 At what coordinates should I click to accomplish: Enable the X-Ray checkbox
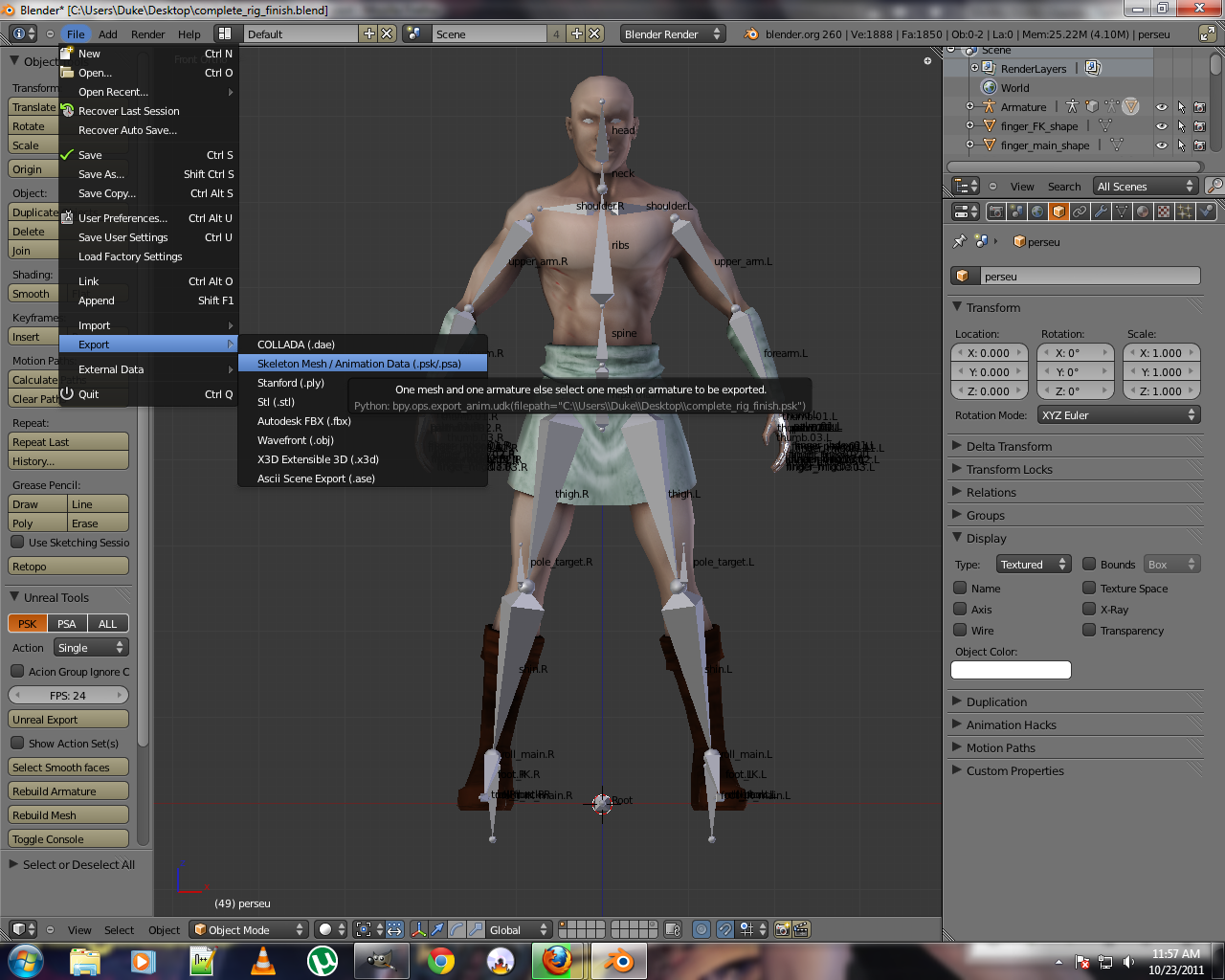click(x=1089, y=609)
